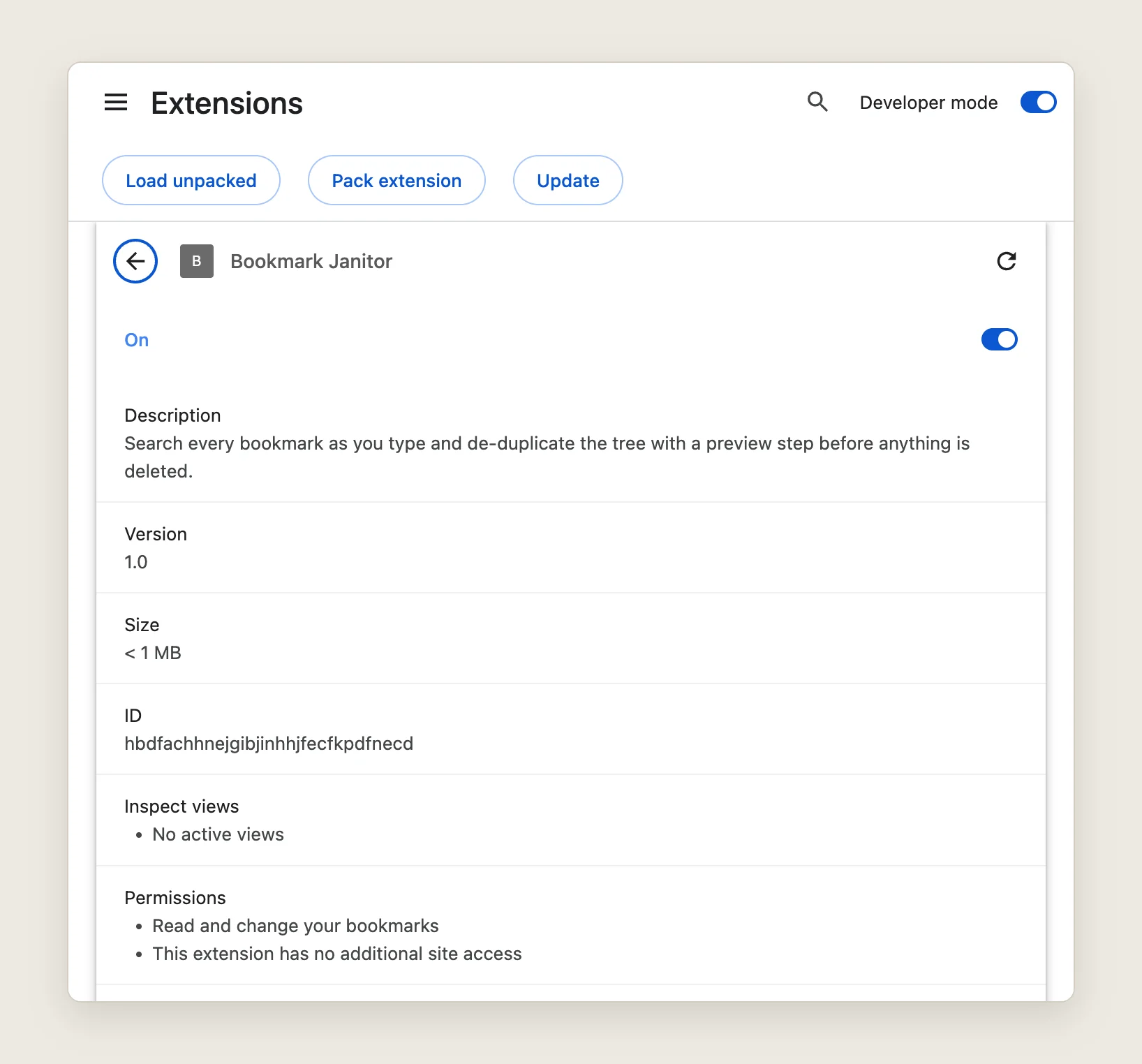Click the 'Developer mode' label

click(x=928, y=103)
